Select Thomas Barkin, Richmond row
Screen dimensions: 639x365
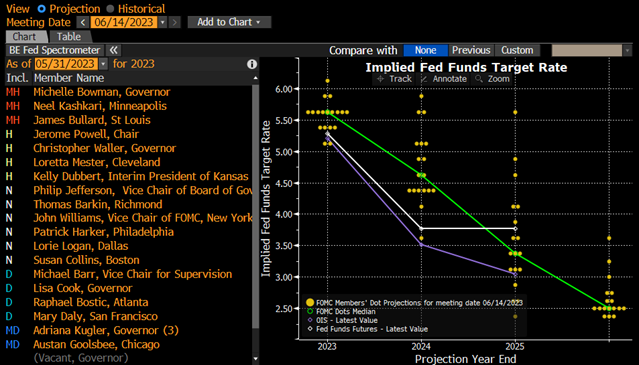129,204
